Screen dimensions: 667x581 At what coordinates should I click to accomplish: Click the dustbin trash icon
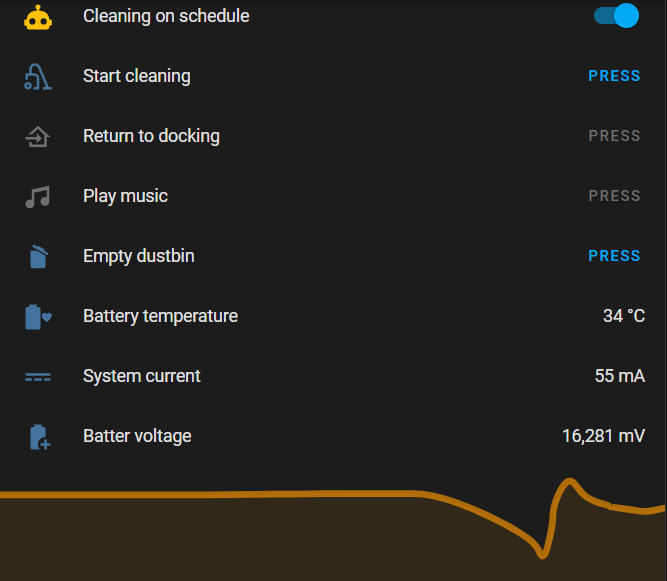pyautogui.click(x=38, y=256)
